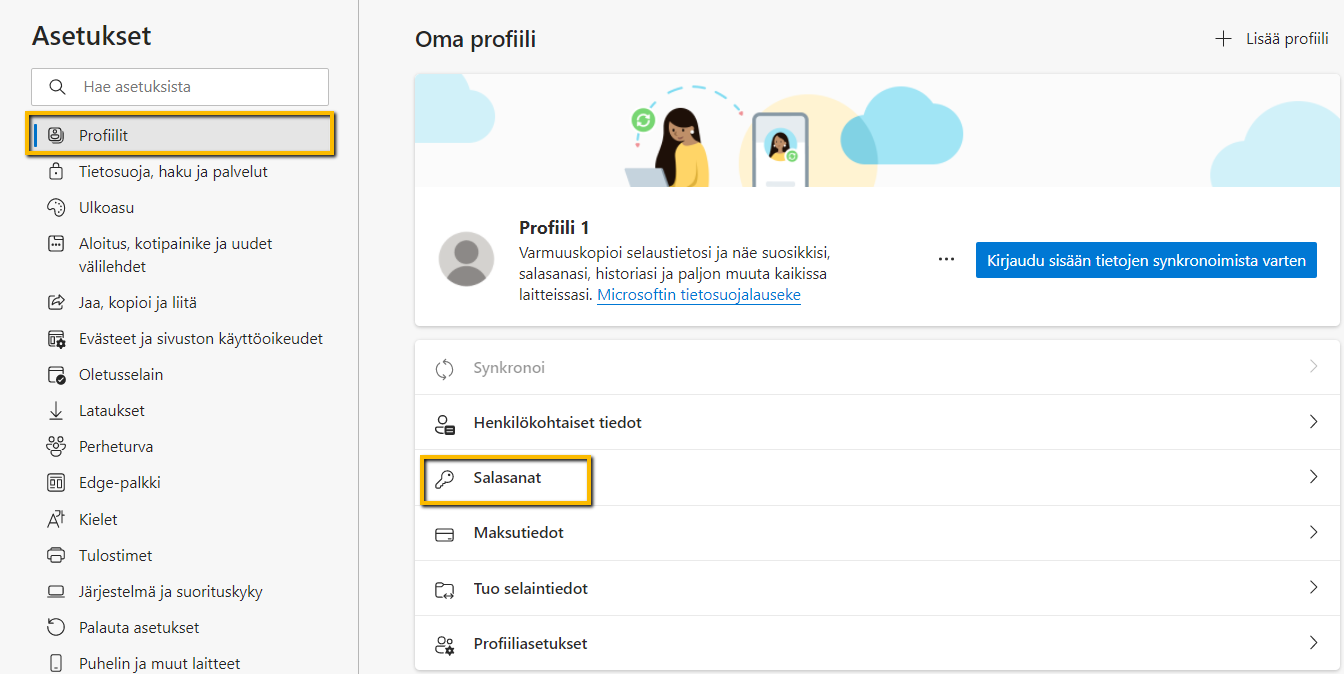Click Kirjaudu sisään tietojen synkronoimista varten
The width and height of the screenshot is (1344, 674).
[x=1146, y=260]
